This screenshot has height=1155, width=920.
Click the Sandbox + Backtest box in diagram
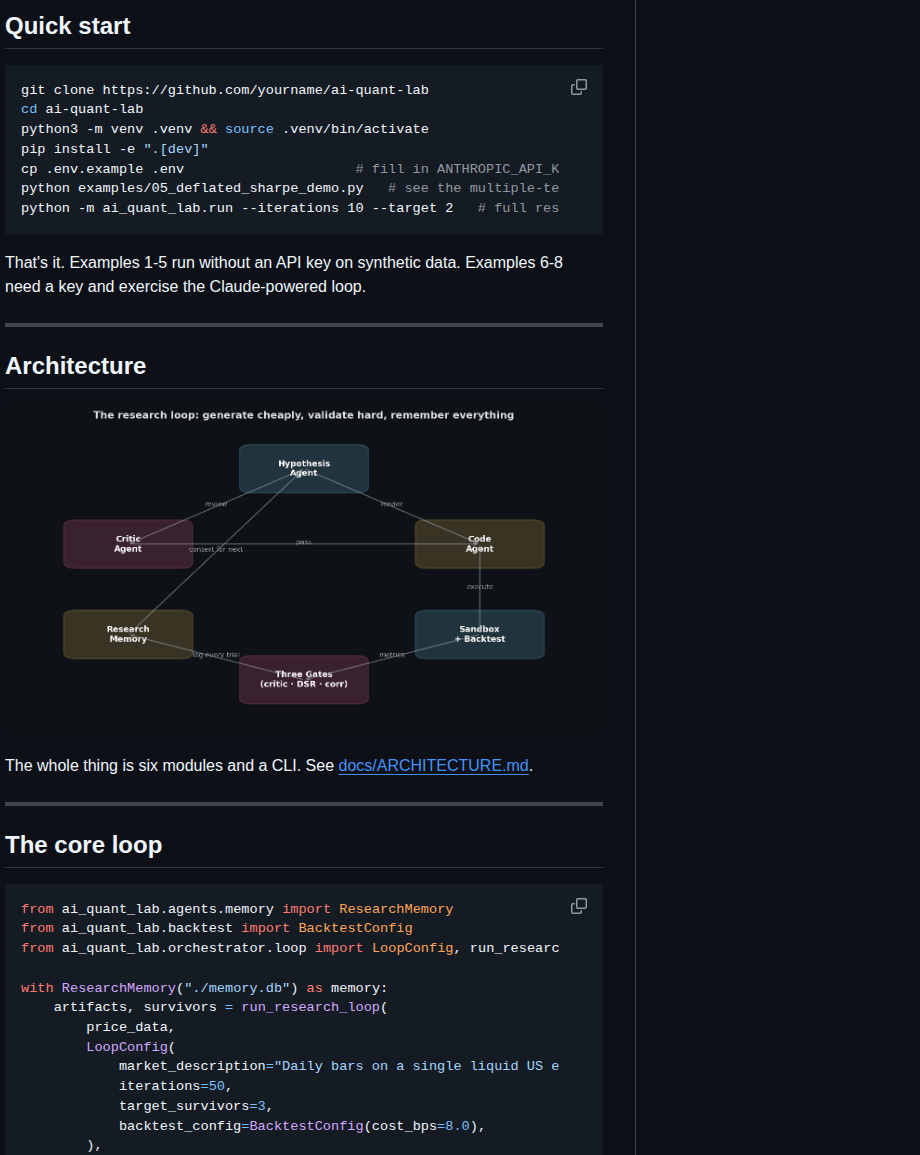click(480, 634)
